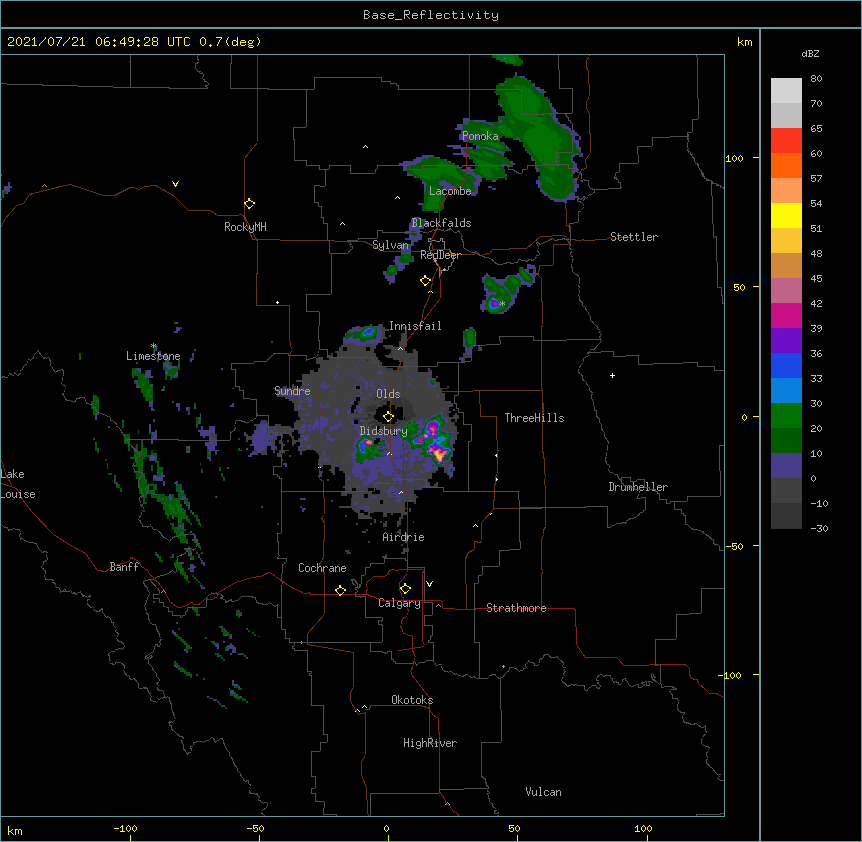Image resolution: width=862 pixels, height=842 pixels.
Task: Click the intense storm cell east of Didsbury
Action: coord(434,441)
